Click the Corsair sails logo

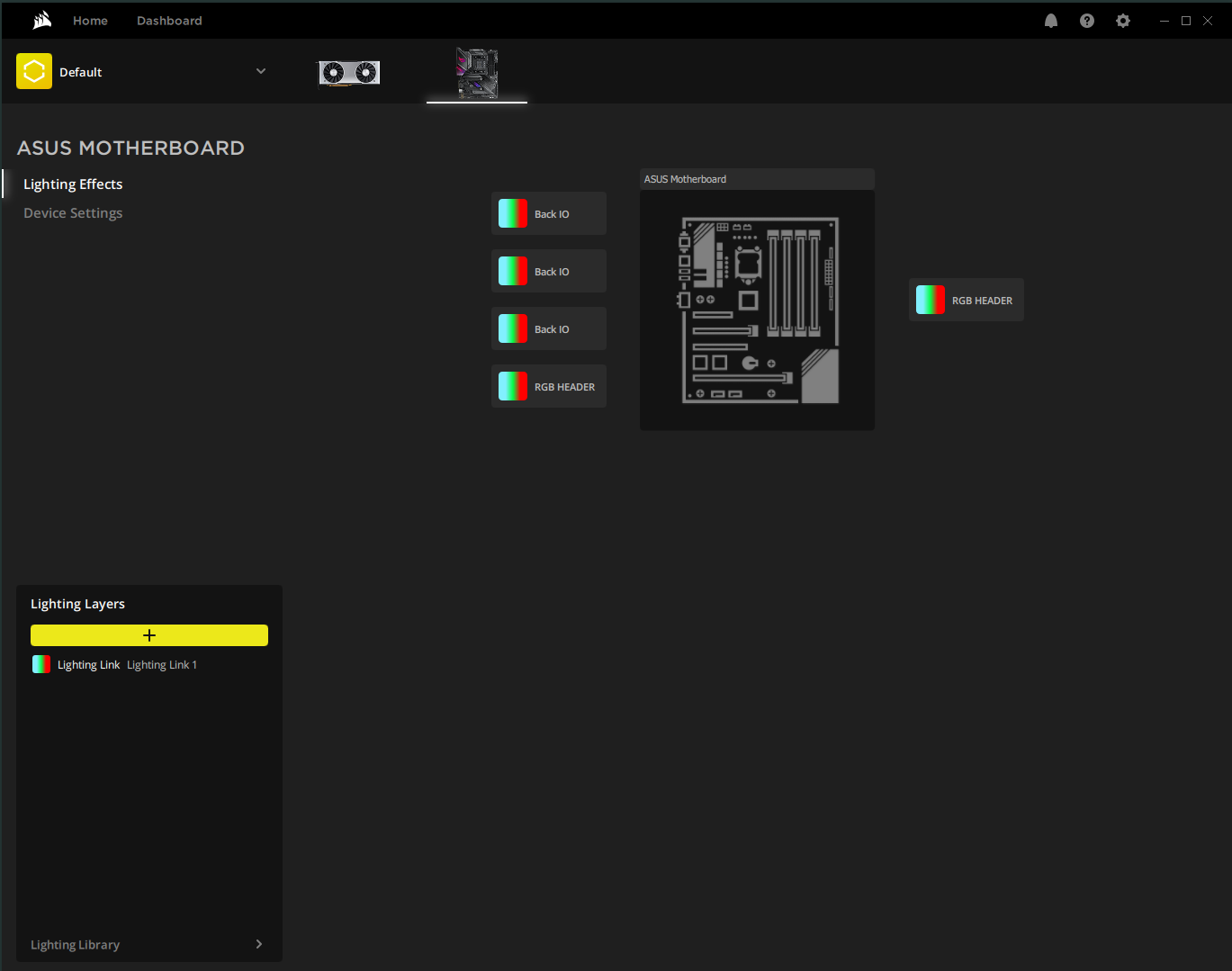pos(42,21)
